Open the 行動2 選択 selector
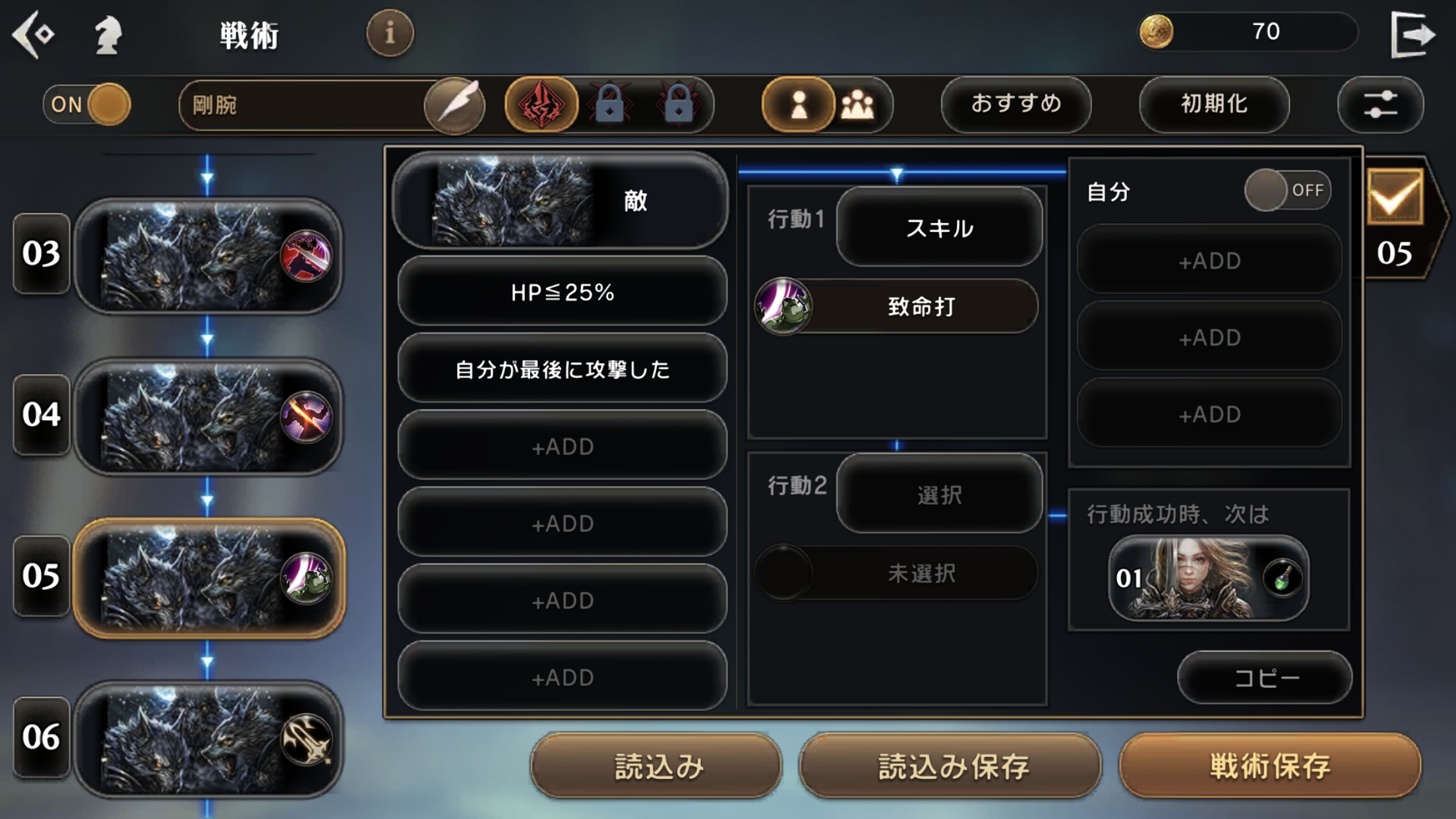This screenshot has width=1456, height=819. tap(939, 493)
